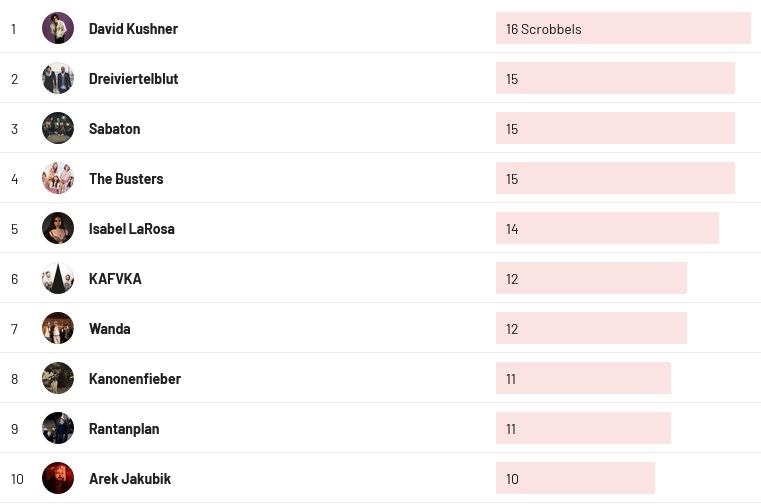Click Isabel LaRosa's avatar image
This screenshot has width=761, height=504.
click(58, 228)
